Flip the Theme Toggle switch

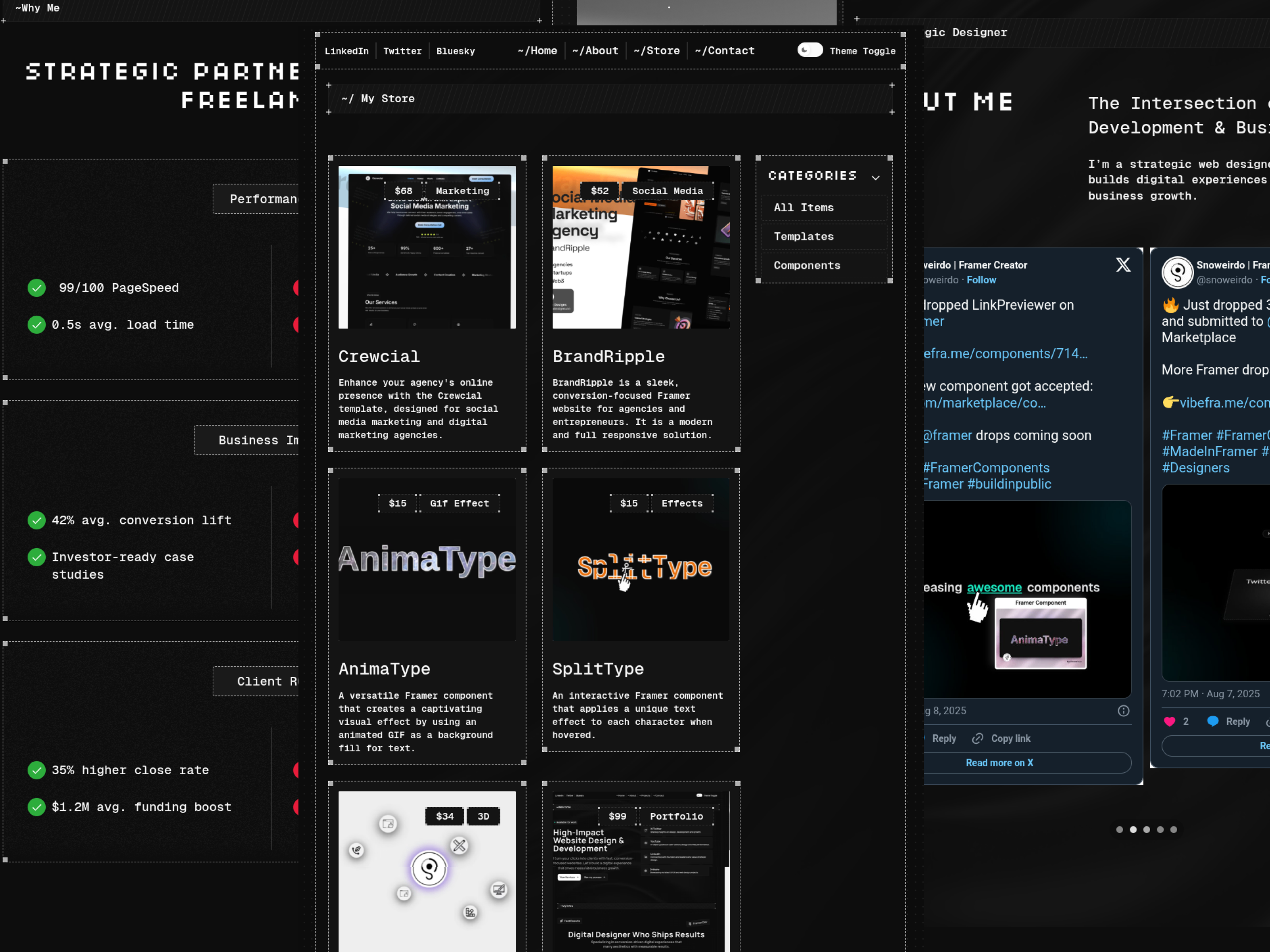point(810,50)
